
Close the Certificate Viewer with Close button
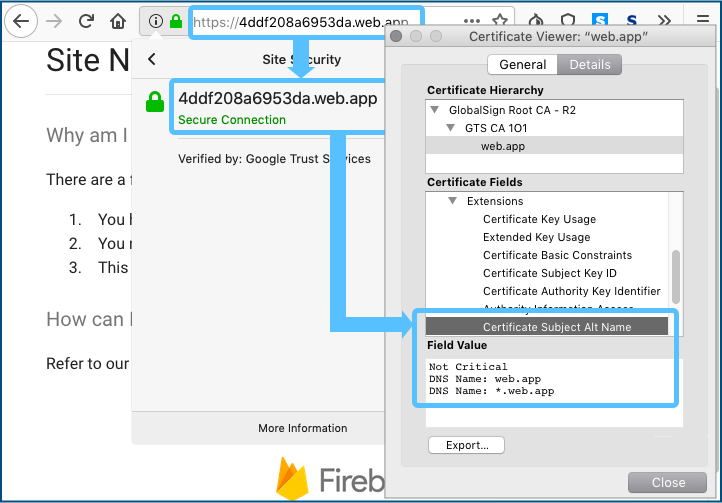tap(667, 482)
